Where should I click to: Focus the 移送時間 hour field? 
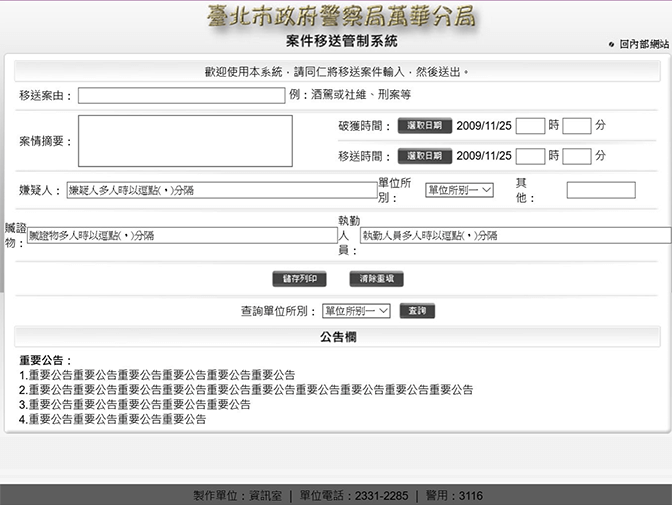[x=530, y=156]
